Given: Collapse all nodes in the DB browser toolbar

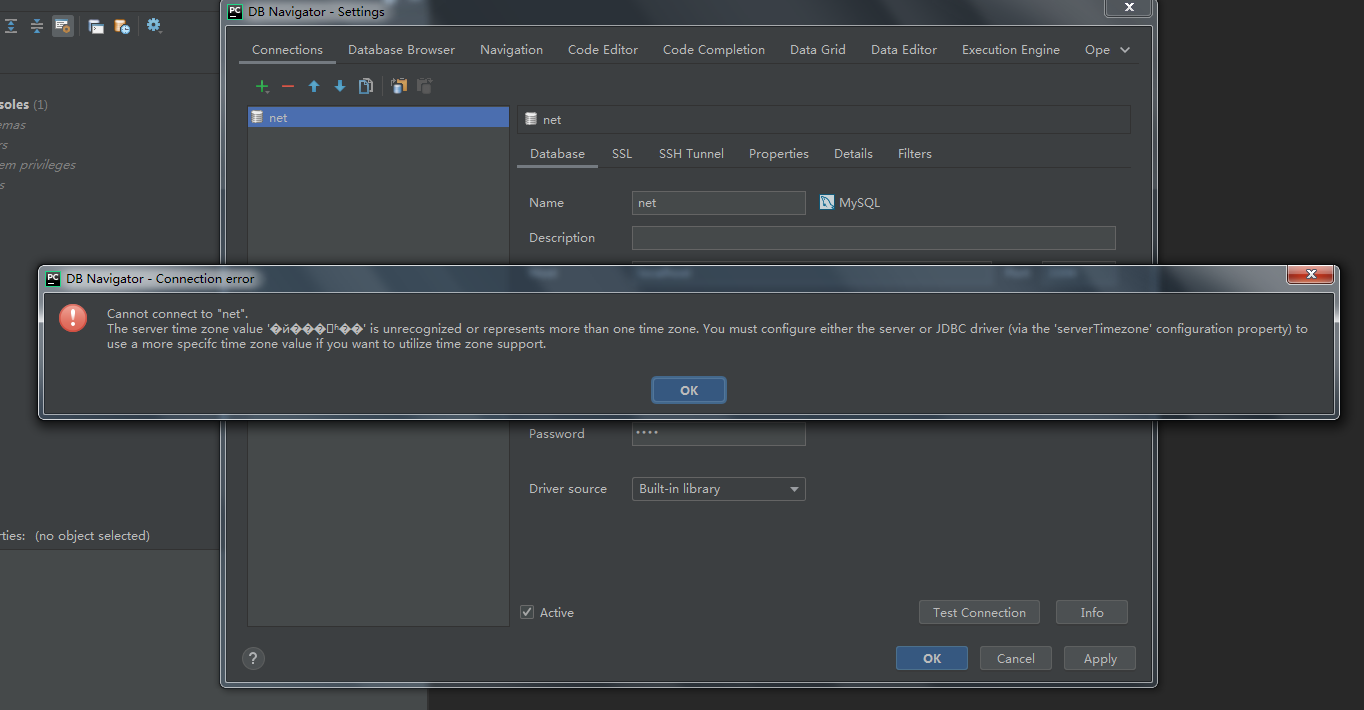Looking at the screenshot, I should pyautogui.click(x=37, y=26).
